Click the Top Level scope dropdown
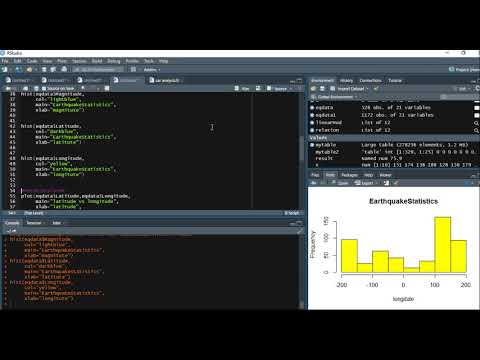Viewport: 480px width, 360px height. [34, 213]
